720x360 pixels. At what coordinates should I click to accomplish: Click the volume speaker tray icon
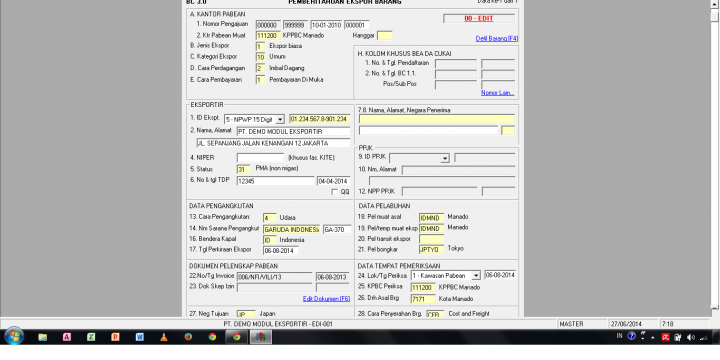point(691,338)
